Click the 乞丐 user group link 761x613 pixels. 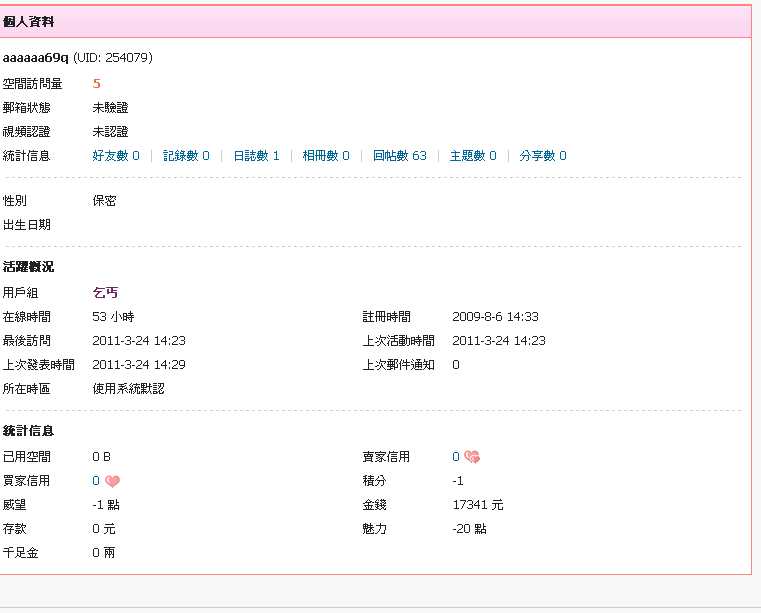tap(105, 293)
